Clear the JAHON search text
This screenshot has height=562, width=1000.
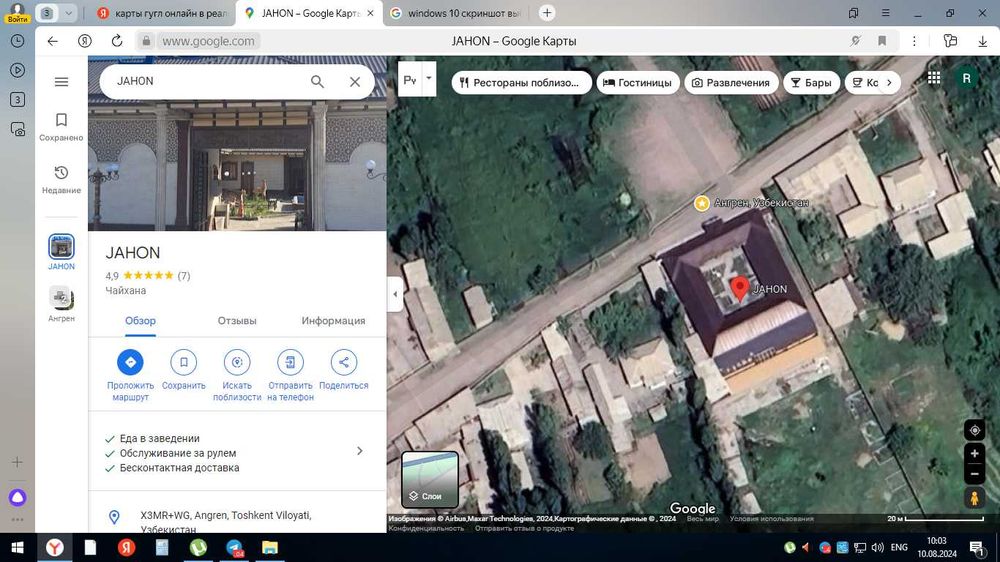(x=355, y=82)
